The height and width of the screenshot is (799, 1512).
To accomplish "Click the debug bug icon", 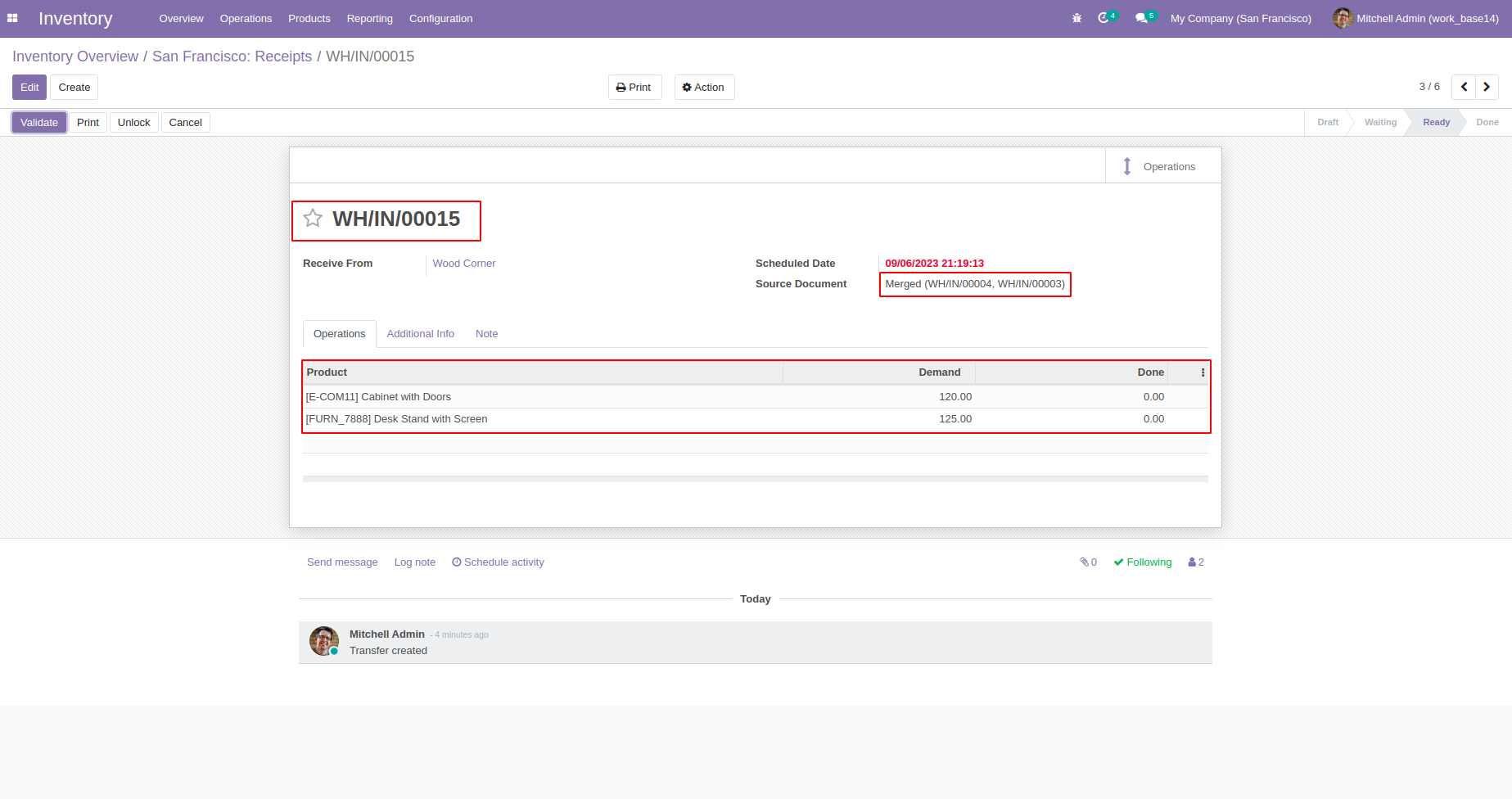I will pos(1076,18).
